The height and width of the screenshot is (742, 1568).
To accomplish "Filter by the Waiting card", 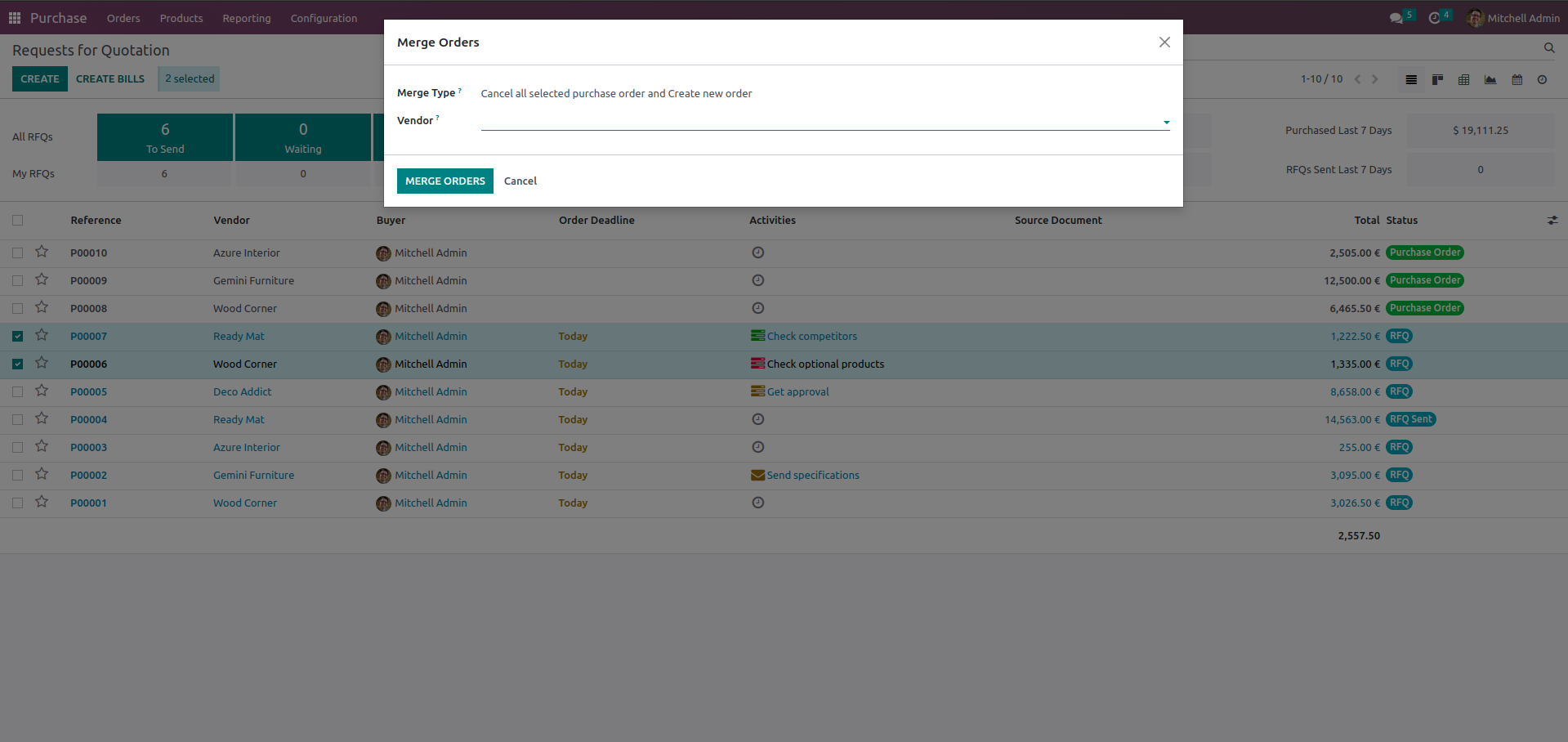I will point(303,137).
